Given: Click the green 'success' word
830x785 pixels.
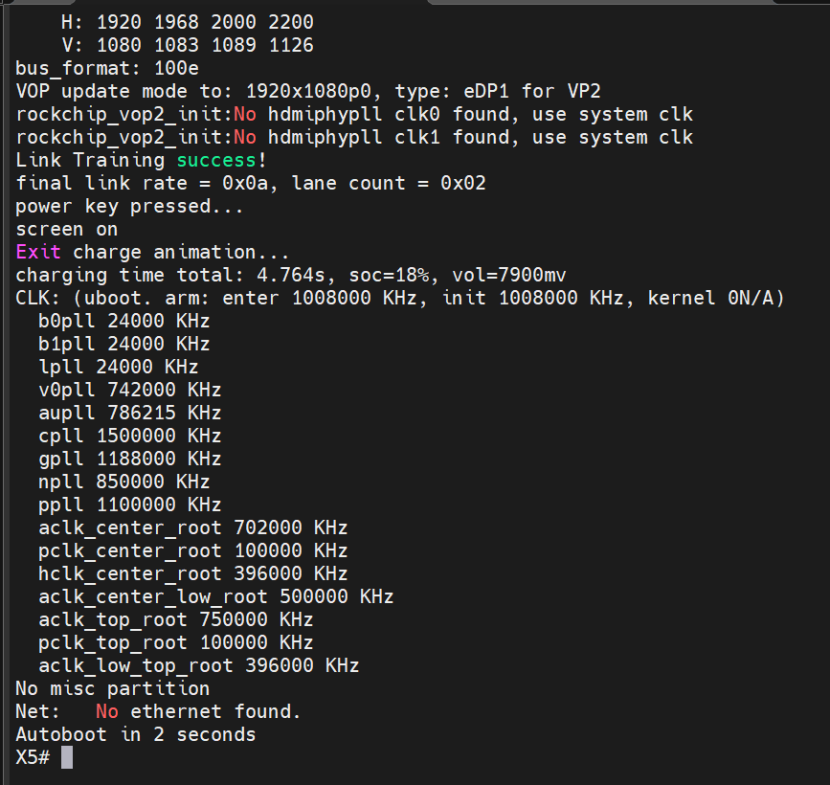Looking at the screenshot, I should tap(216, 160).
